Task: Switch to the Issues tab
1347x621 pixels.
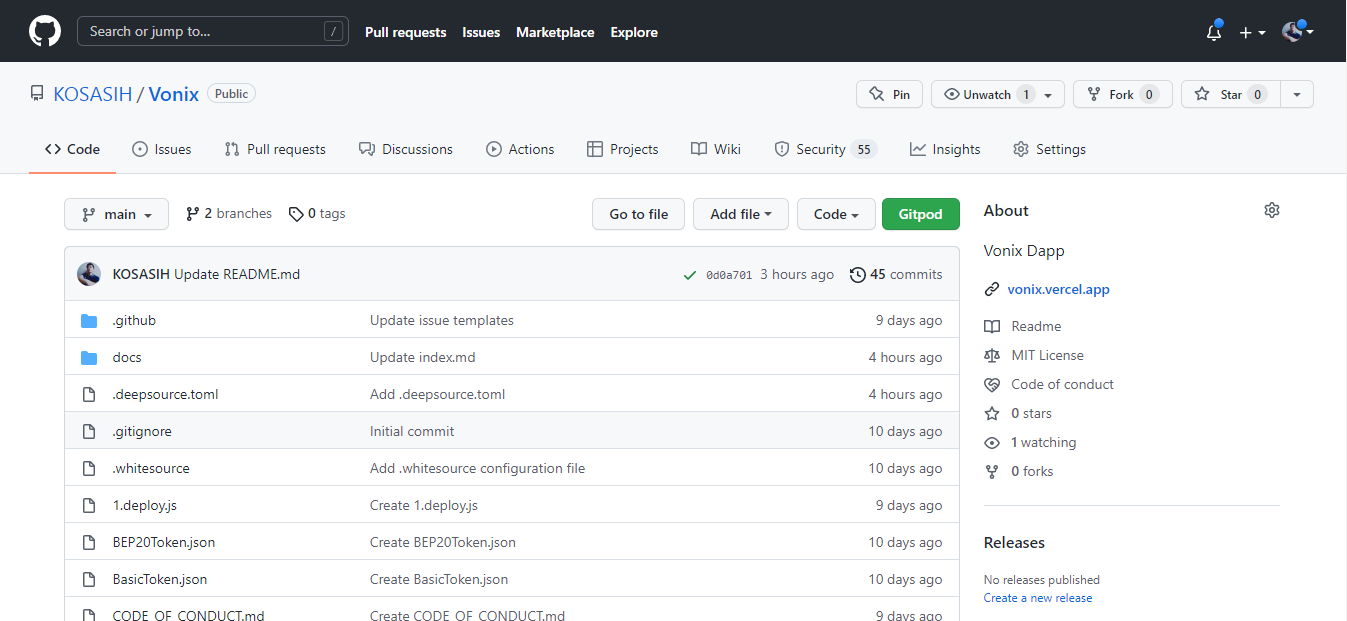Action: tap(161, 149)
